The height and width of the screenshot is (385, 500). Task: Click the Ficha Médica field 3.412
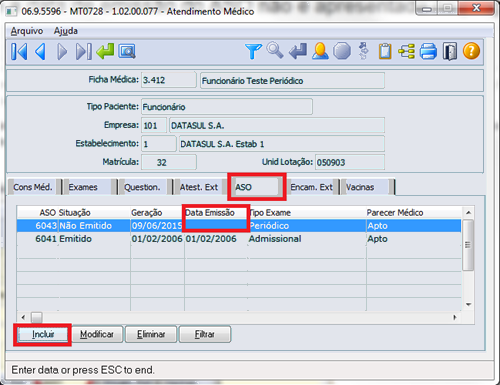click(x=169, y=80)
